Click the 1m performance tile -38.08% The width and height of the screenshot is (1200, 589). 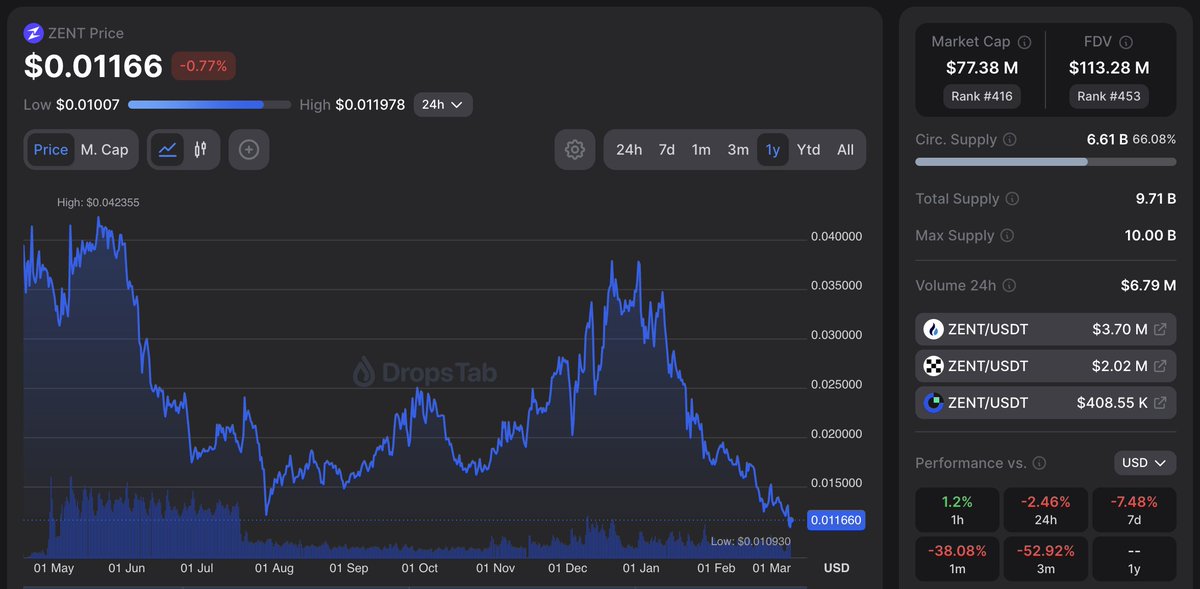point(957,559)
